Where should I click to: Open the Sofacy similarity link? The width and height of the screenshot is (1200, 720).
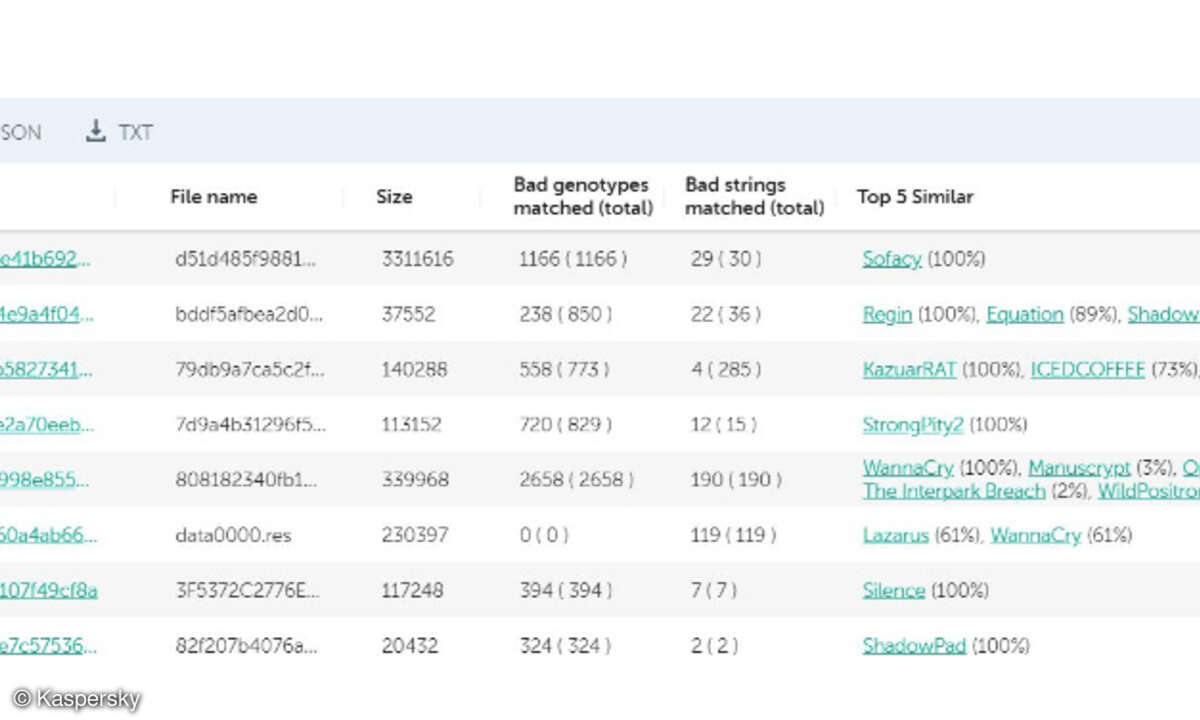click(892, 259)
